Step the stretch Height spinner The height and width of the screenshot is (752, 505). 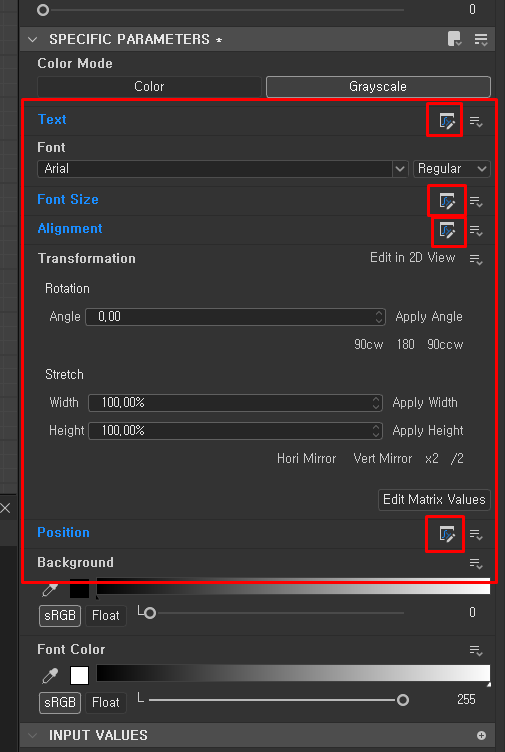376,431
